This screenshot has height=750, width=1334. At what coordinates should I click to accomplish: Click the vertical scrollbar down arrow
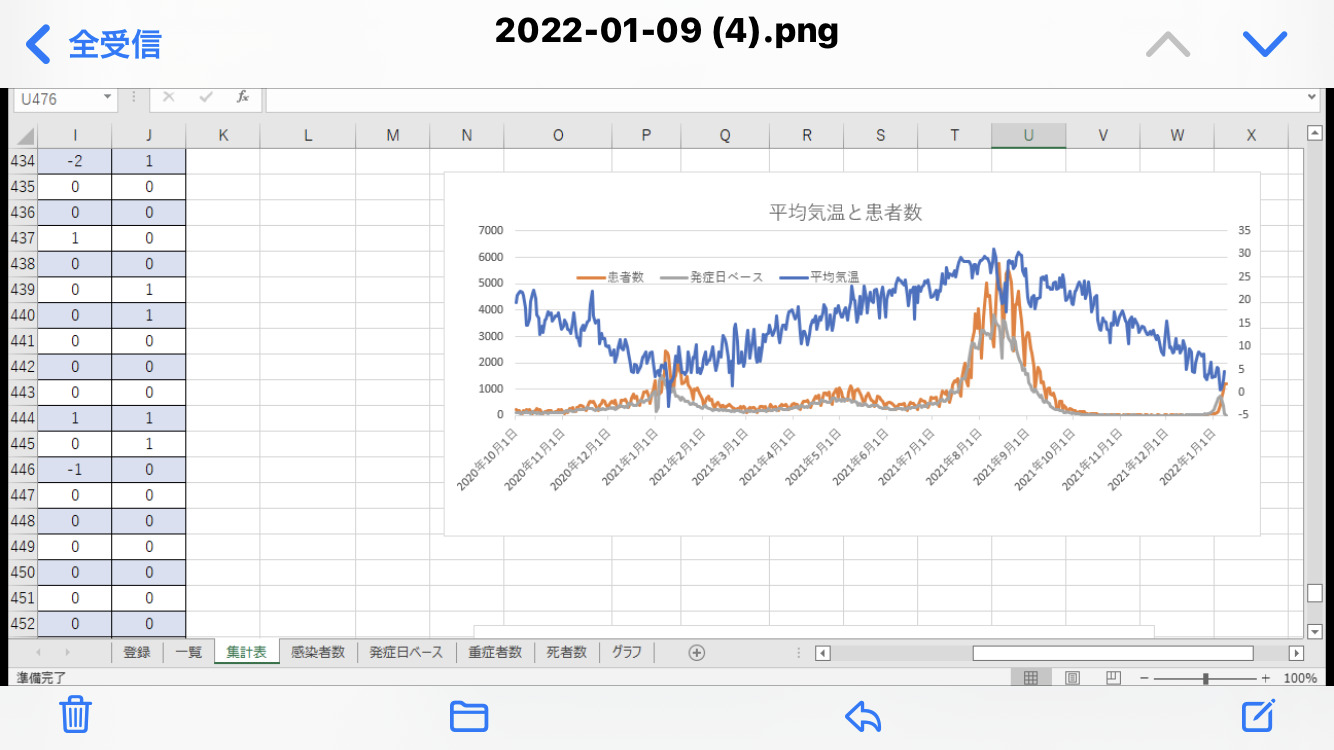[1315, 631]
